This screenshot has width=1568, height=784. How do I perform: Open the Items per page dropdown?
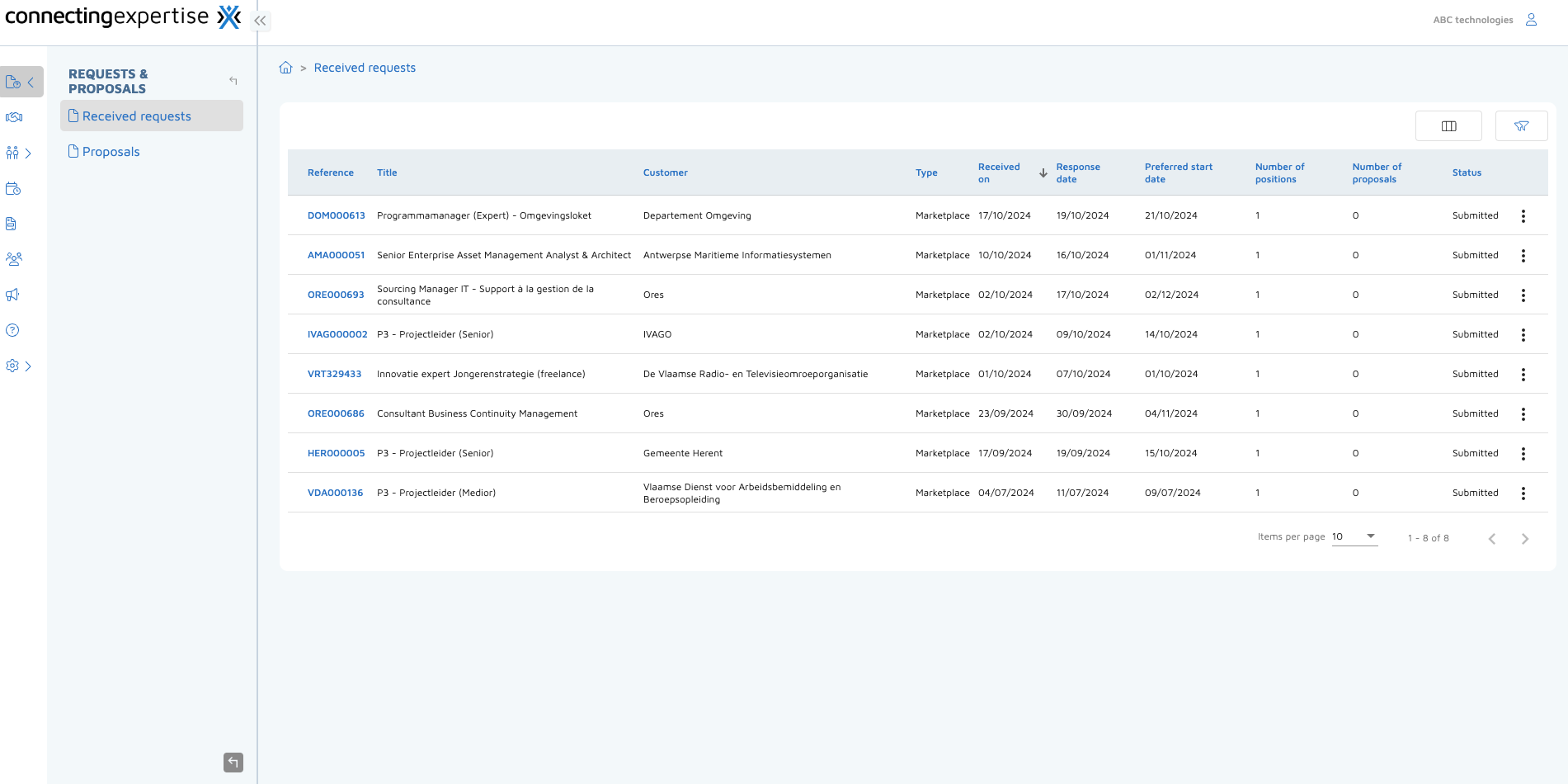pyautogui.click(x=1354, y=536)
